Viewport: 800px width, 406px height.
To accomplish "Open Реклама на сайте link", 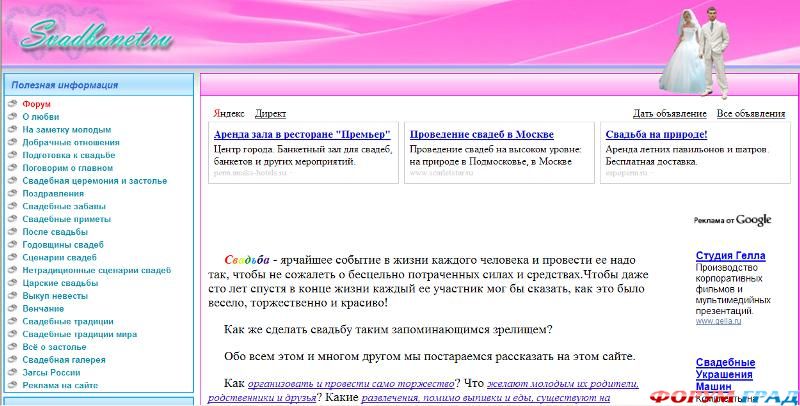I will [60, 385].
